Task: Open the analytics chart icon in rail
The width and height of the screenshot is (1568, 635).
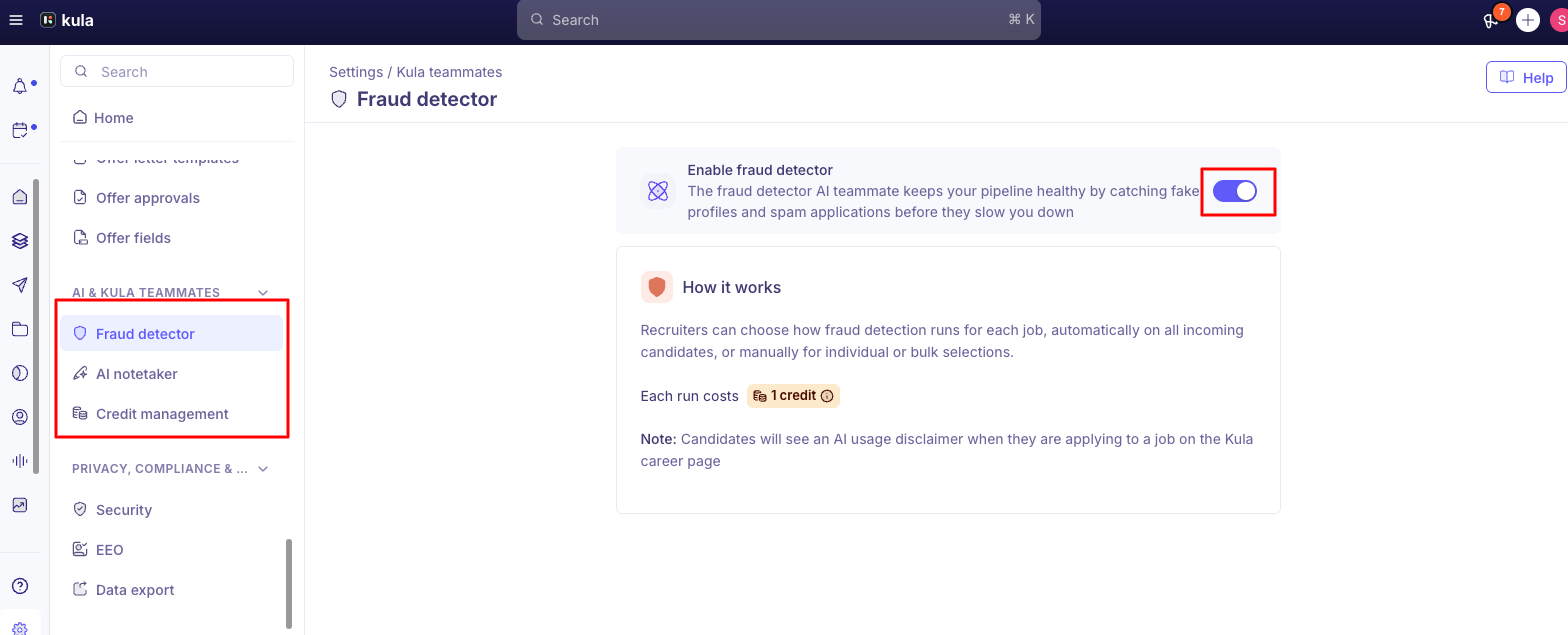Action: (20, 505)
